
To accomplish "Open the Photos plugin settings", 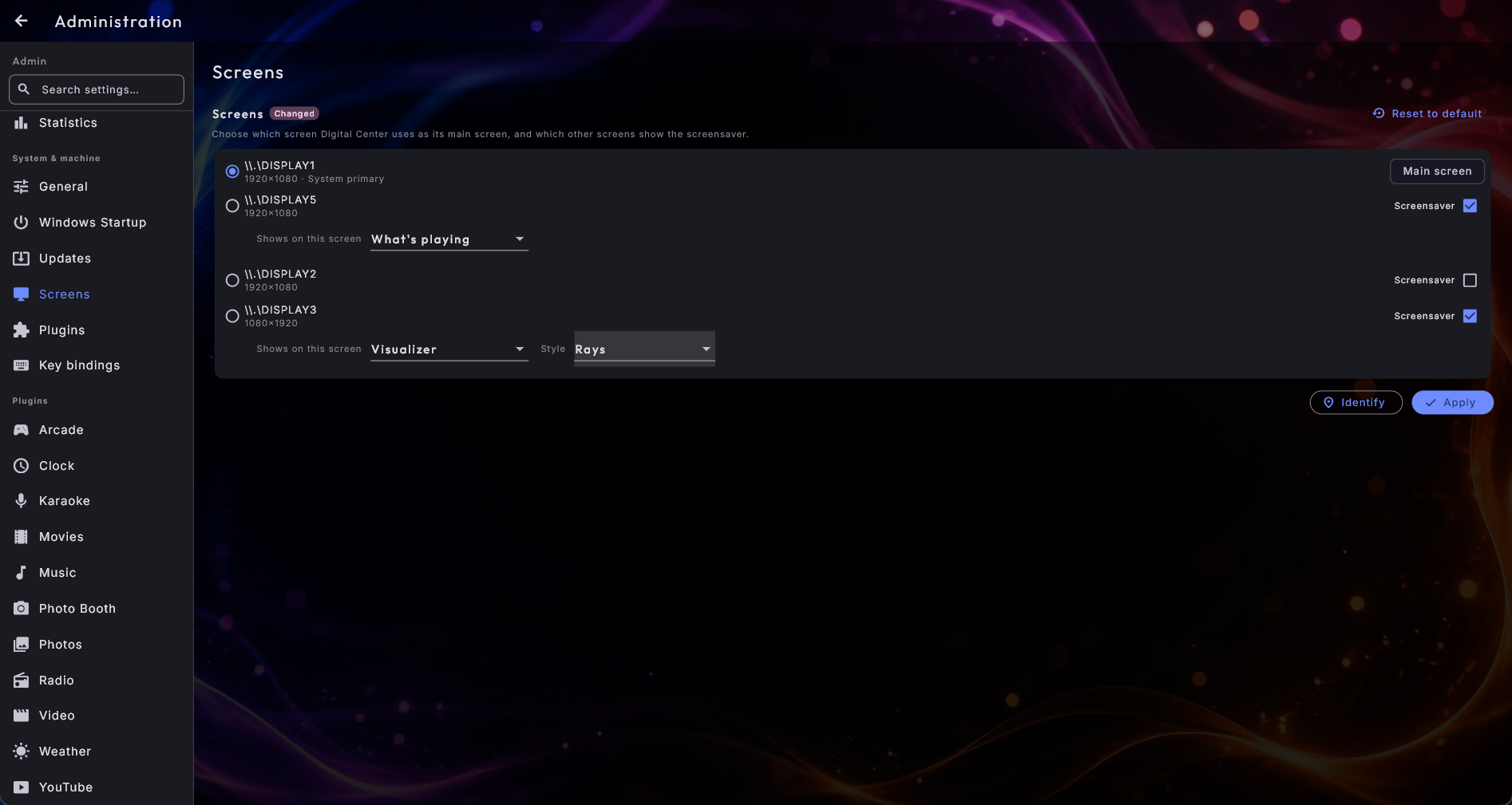I will coord(97,645).
